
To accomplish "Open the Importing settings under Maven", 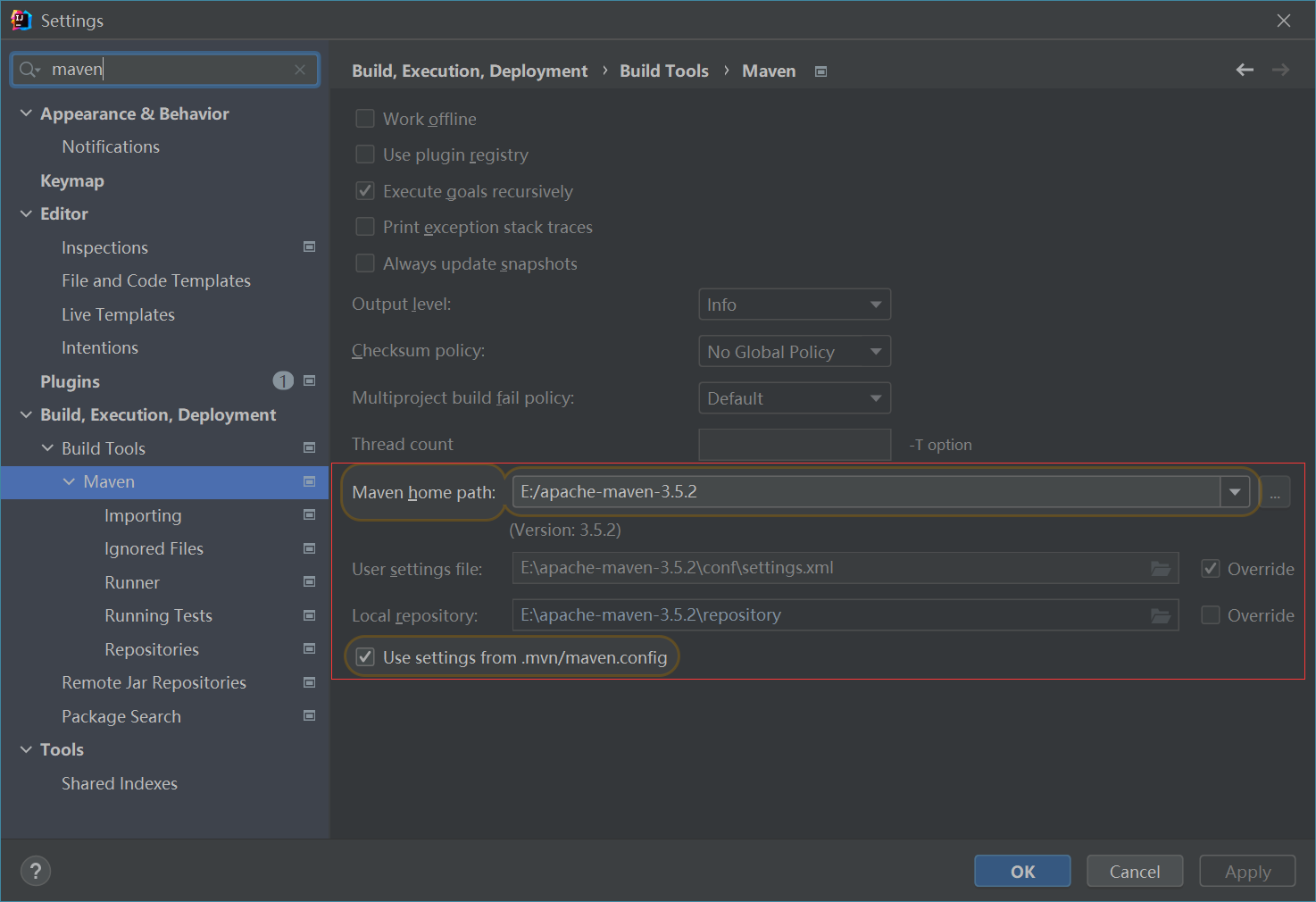I will click(x=143, y=515).
